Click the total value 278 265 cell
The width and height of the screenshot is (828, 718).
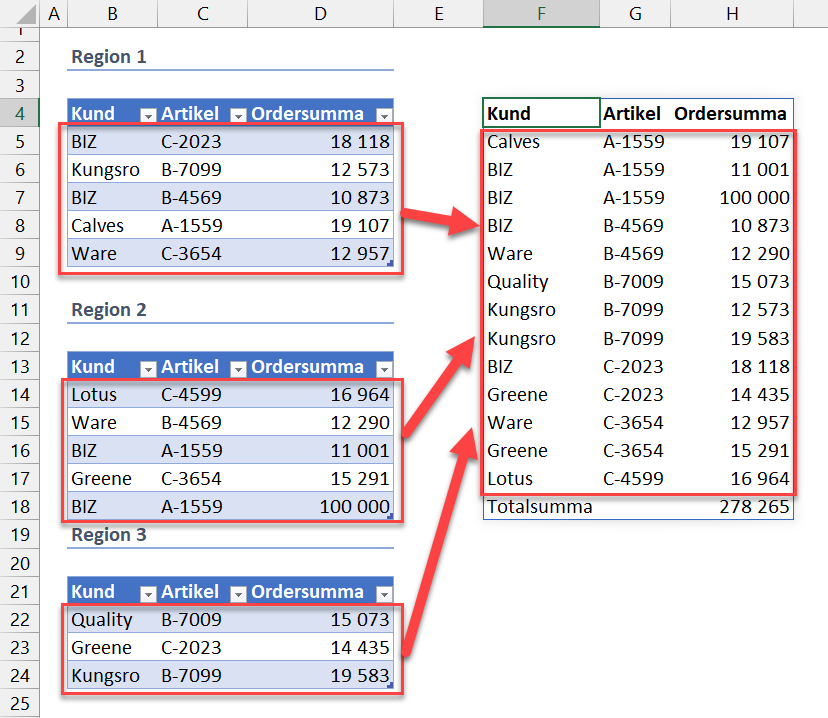pos(754,507)
